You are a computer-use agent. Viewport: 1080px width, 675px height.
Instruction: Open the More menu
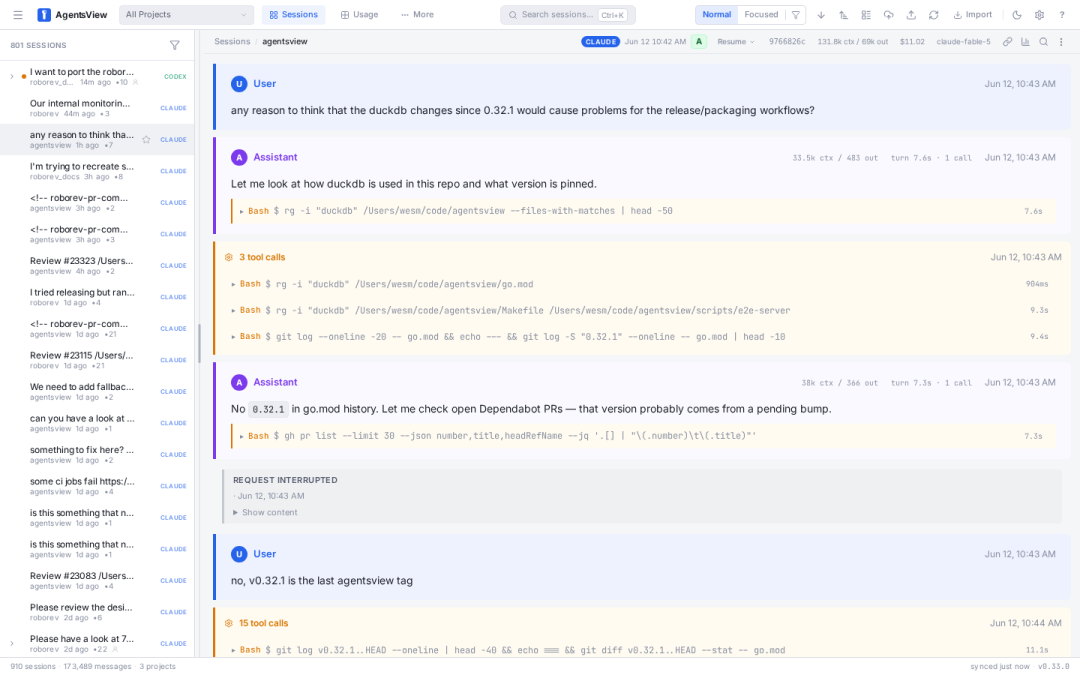click(417, 14)
